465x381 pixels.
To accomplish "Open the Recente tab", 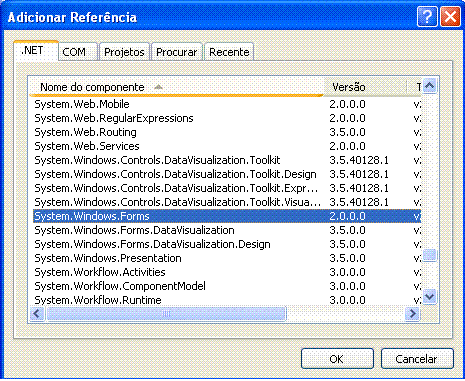I will 229,52.
